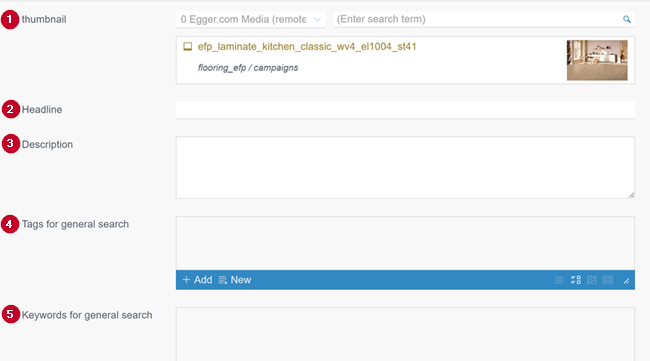Switch Tags list to grid thumbnails view

(608, 280)
